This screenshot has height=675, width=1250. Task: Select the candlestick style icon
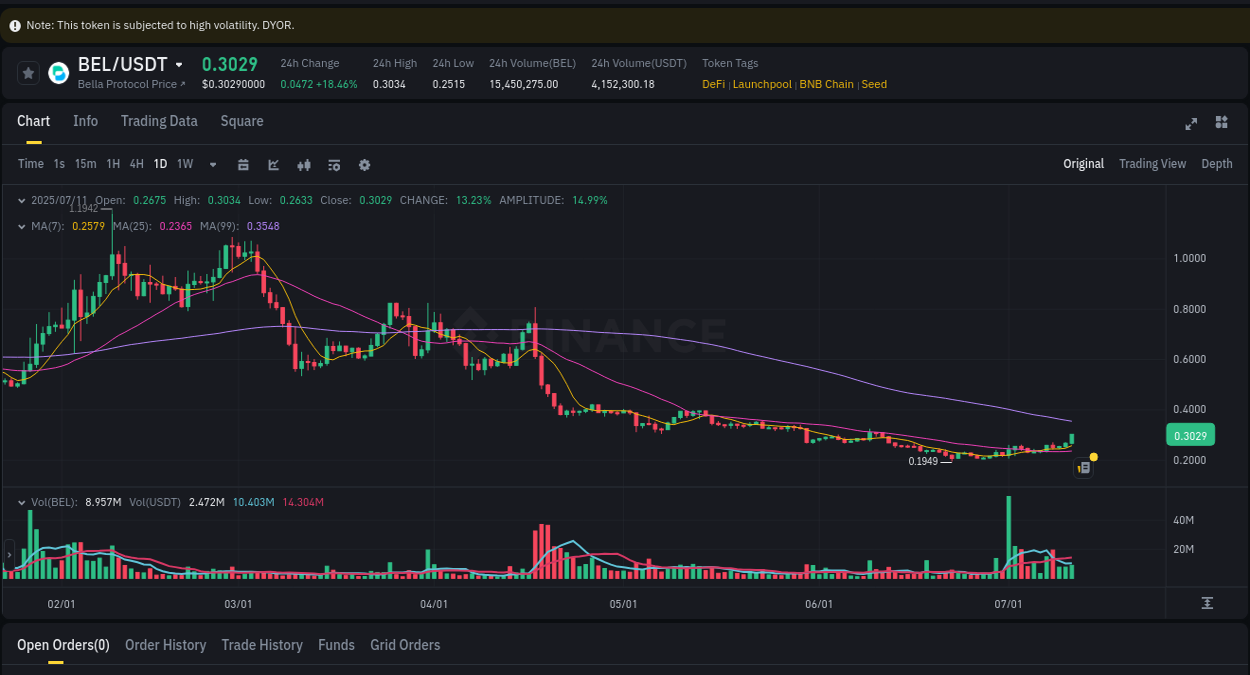304,164
